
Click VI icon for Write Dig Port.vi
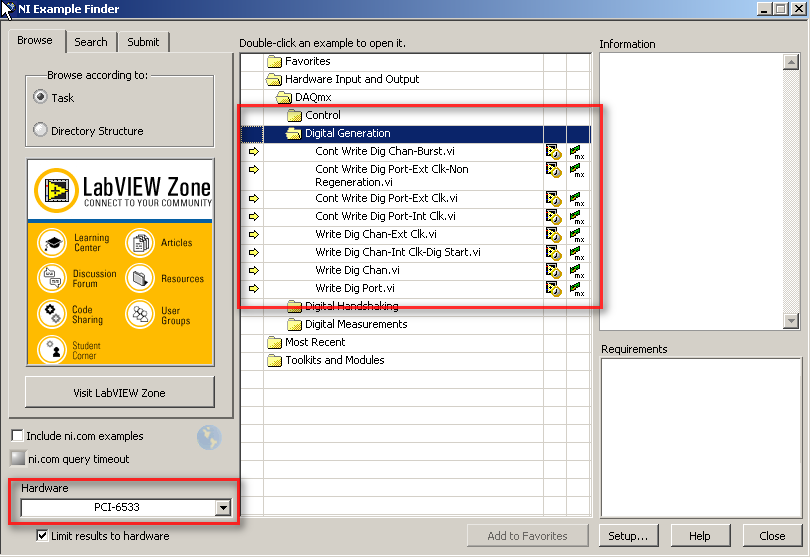coord(553,289)
